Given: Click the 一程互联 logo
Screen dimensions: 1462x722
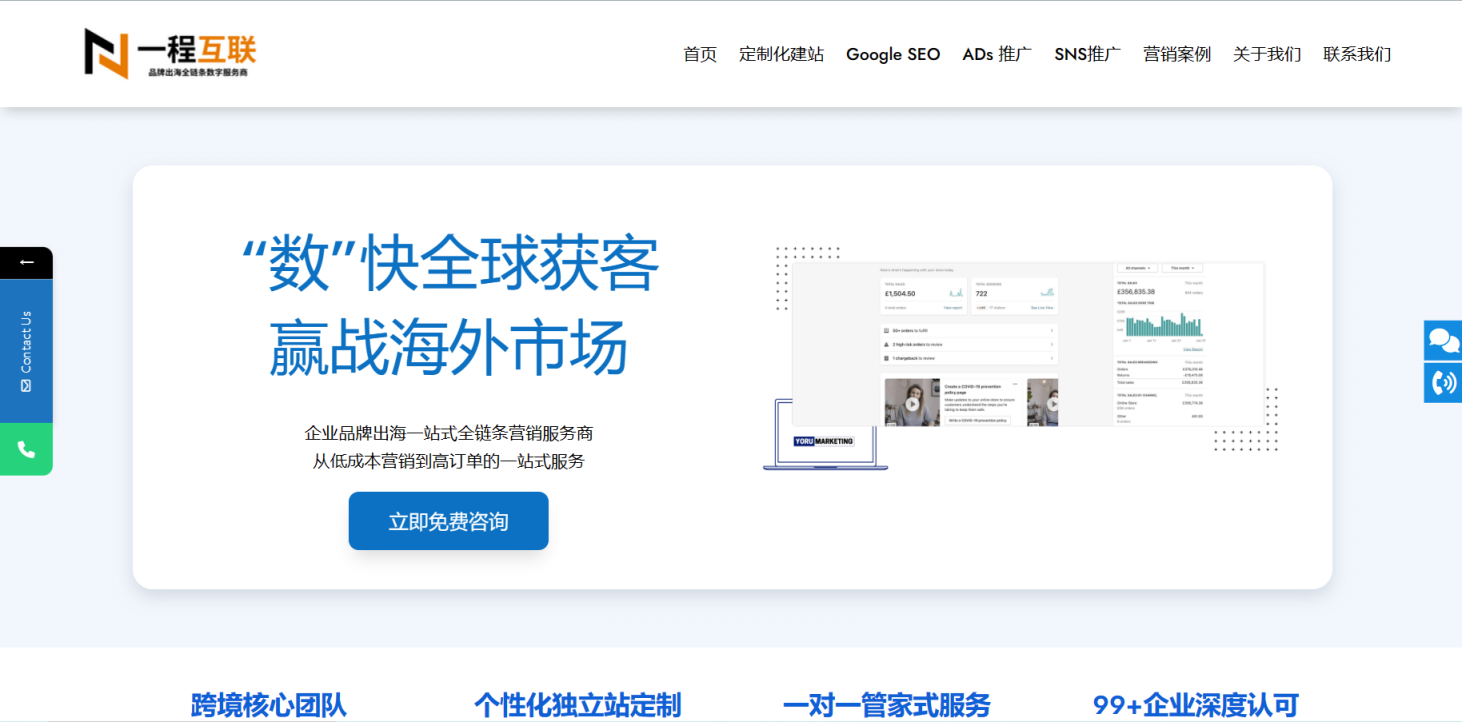Looking at the screenshot, I should click(x=168, y=54).
